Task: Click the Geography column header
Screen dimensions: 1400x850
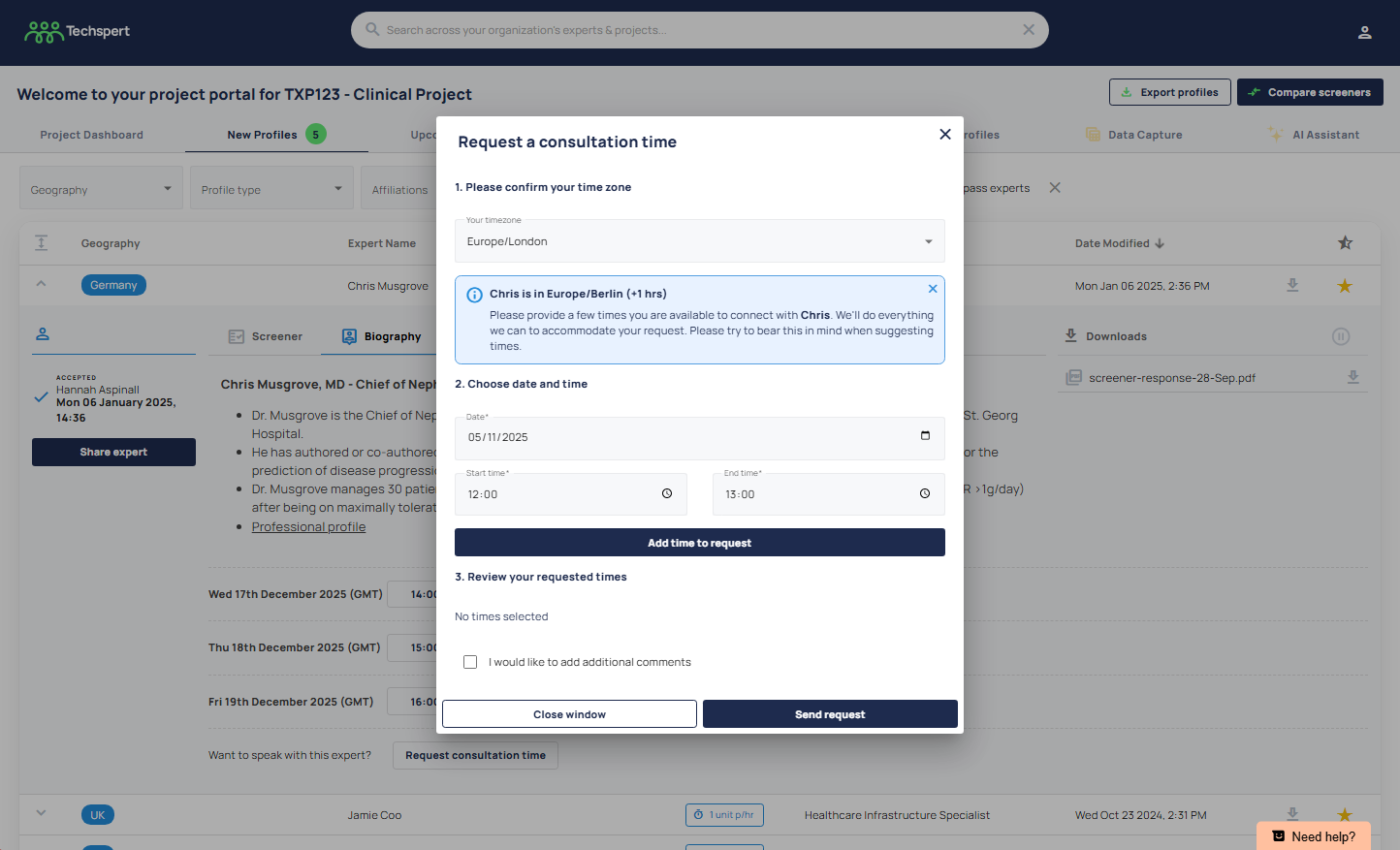Action: (x=111, y=243)
